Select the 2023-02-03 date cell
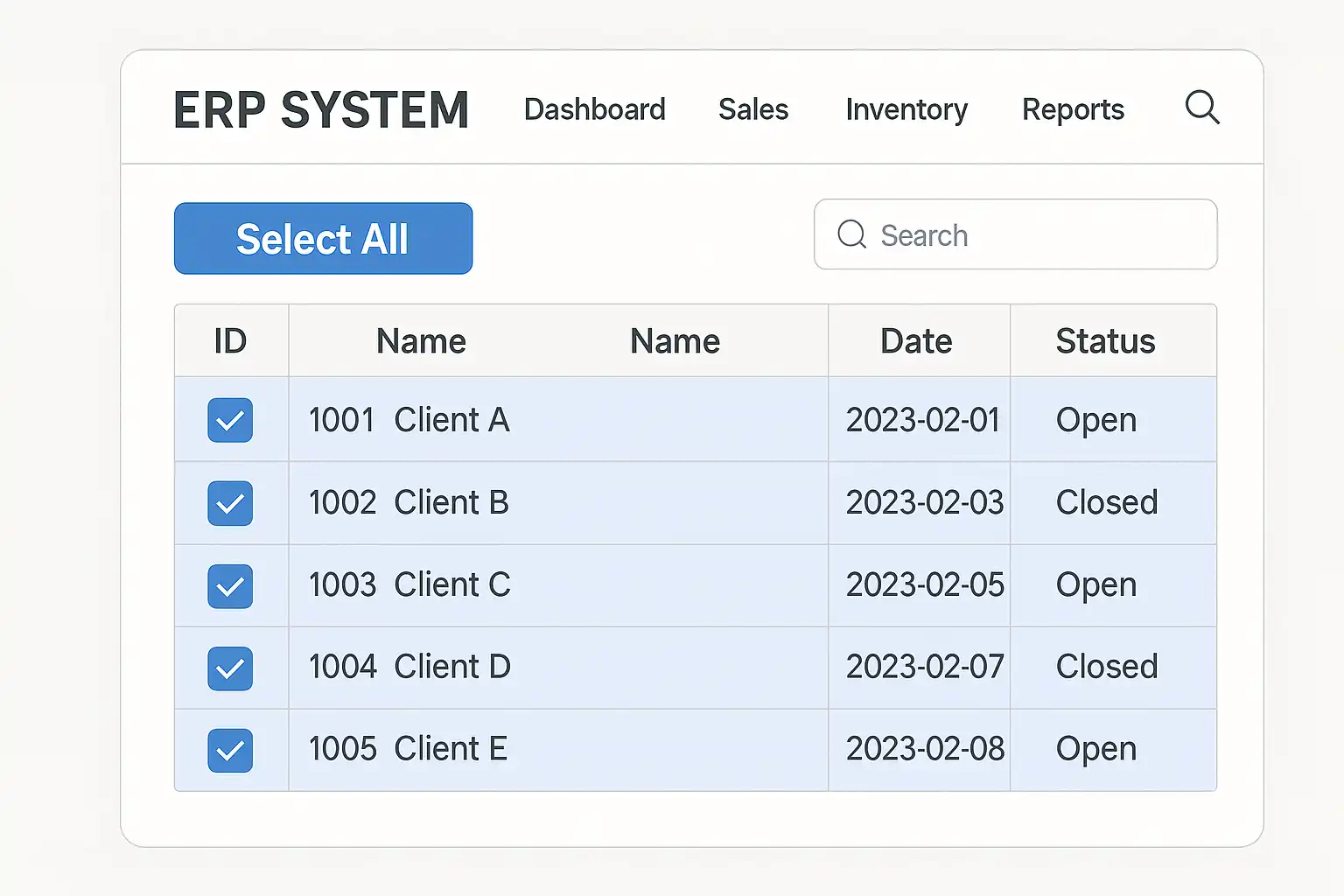Viewport: 1344px width, 896px height. point(924,503)
